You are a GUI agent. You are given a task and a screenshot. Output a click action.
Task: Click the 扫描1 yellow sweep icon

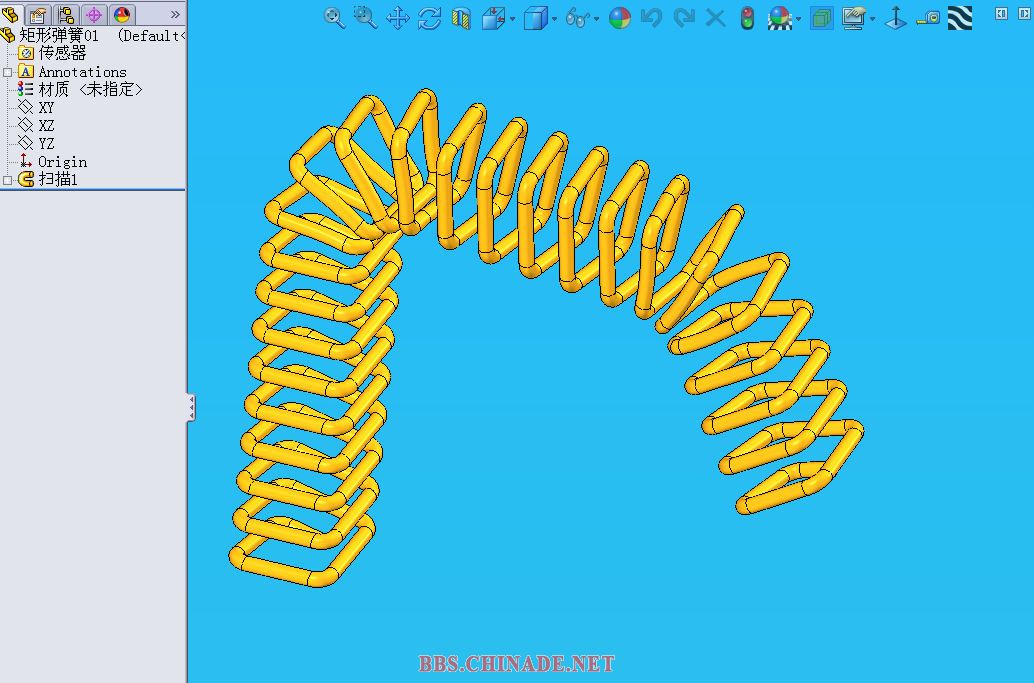pos(26,179)
